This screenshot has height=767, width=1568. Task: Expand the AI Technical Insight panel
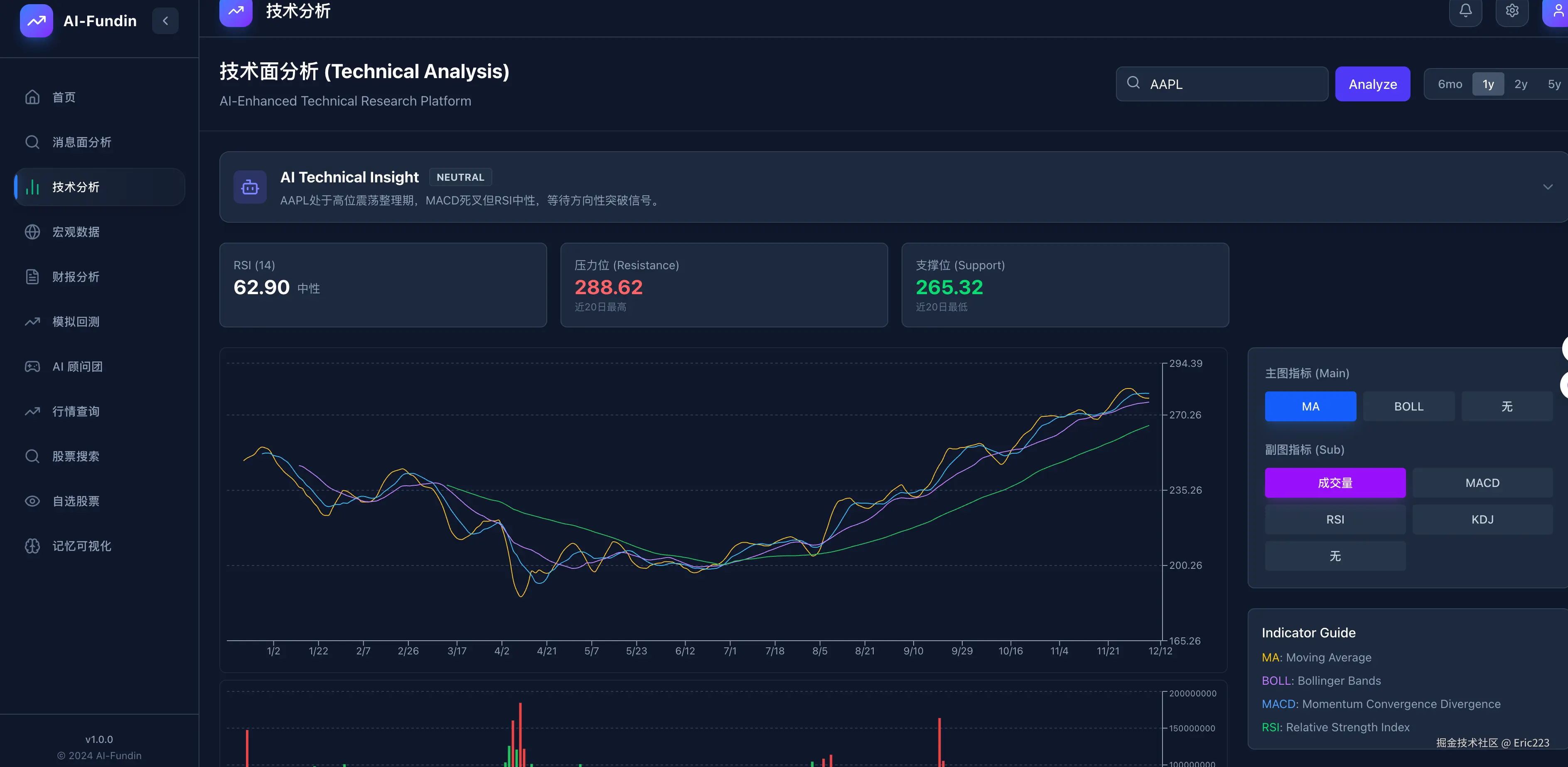coord(1547,187)
